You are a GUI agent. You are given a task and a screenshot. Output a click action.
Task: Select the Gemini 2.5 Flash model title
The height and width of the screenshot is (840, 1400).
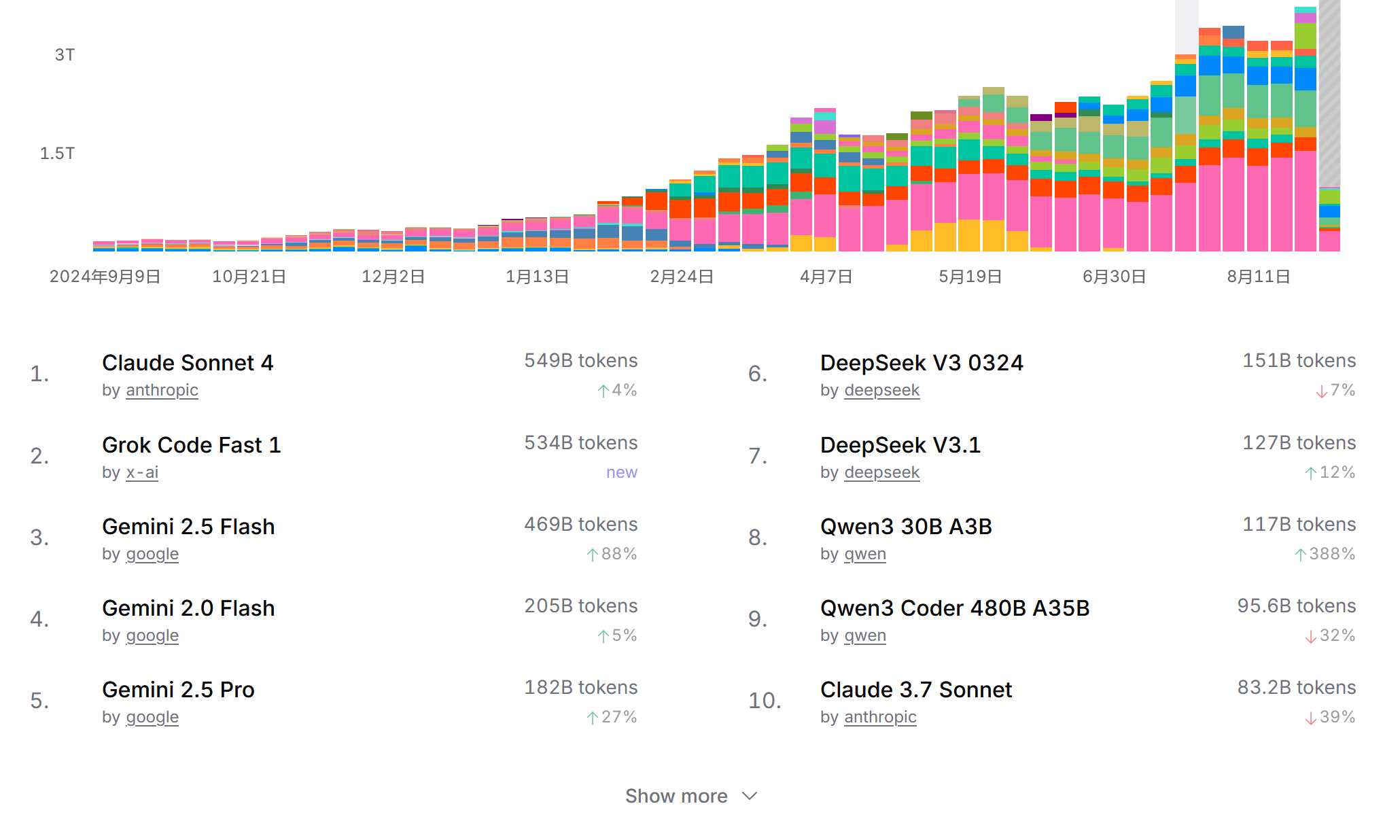tap(188, 527)
